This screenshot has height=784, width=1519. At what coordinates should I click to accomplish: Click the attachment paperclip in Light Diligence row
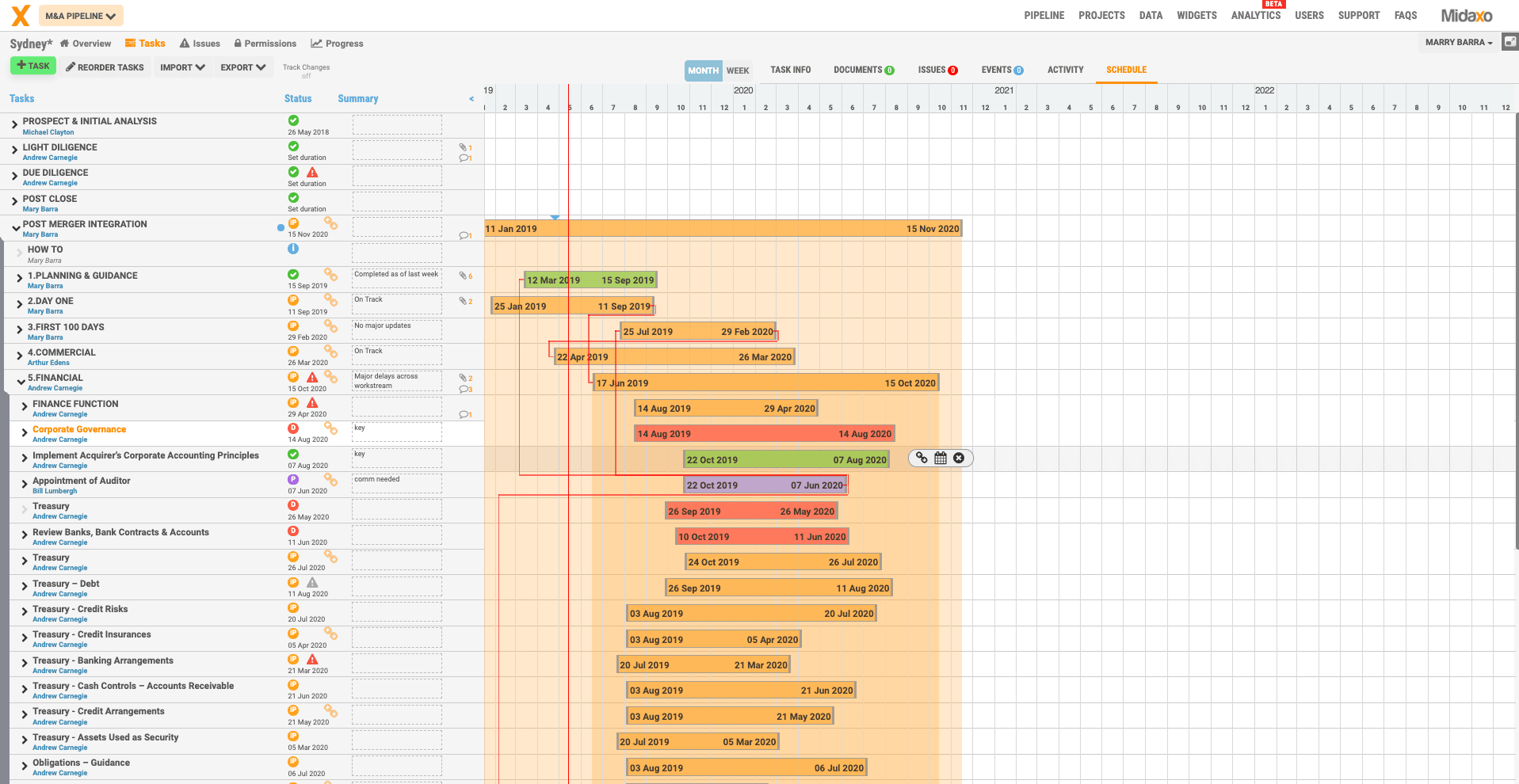coord(463,147)
